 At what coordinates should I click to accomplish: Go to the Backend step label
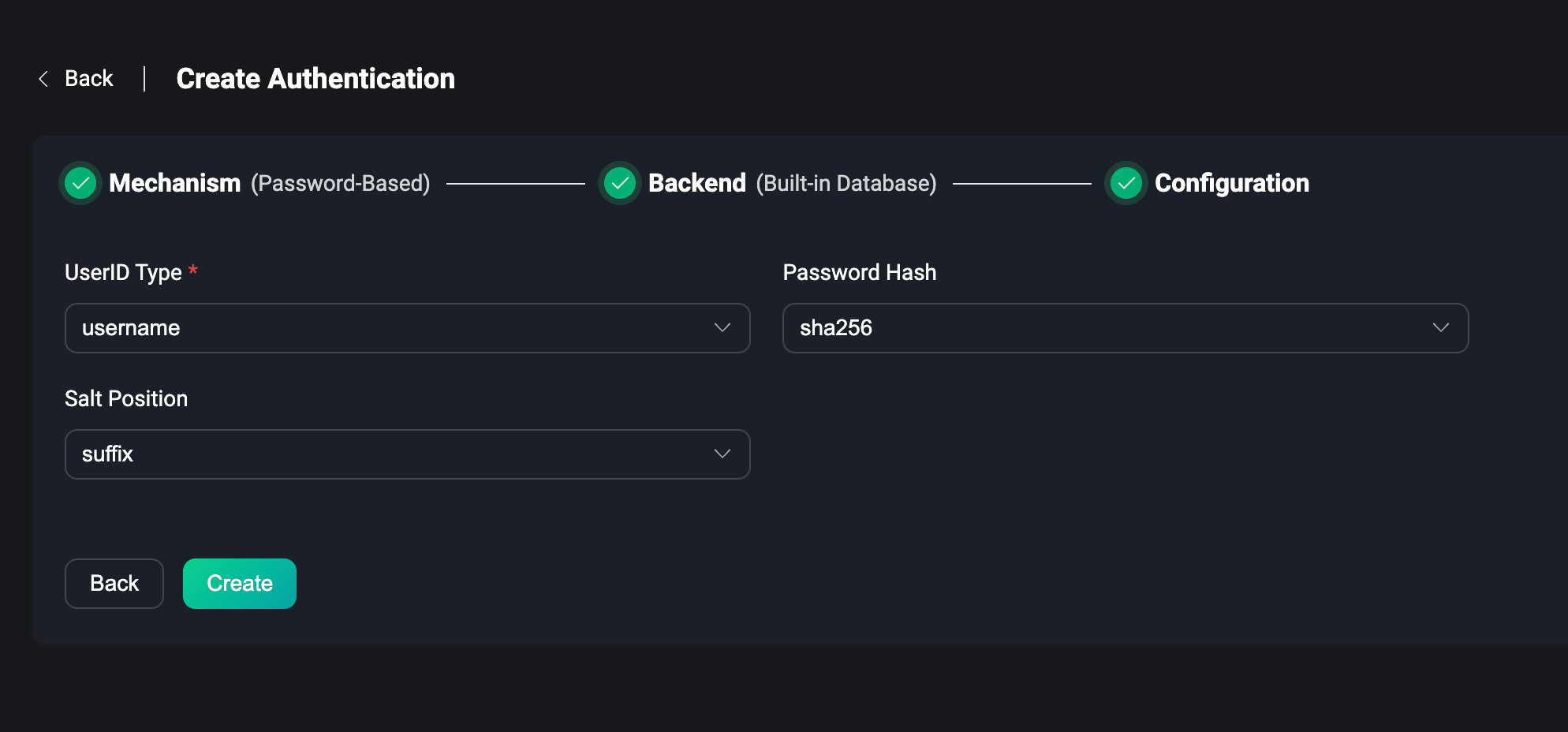696,183
